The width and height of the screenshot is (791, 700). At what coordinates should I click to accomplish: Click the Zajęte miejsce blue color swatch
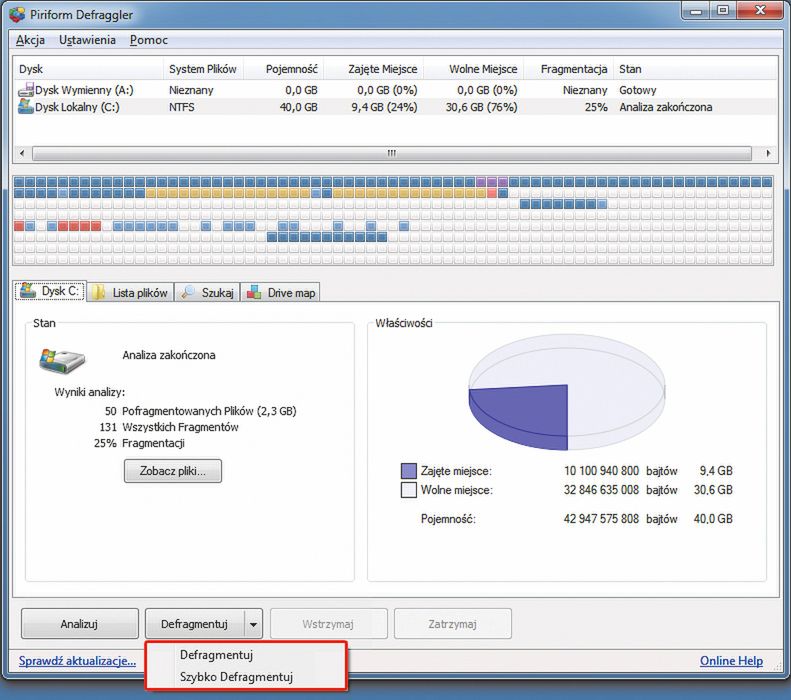click(x=408, y=470)
